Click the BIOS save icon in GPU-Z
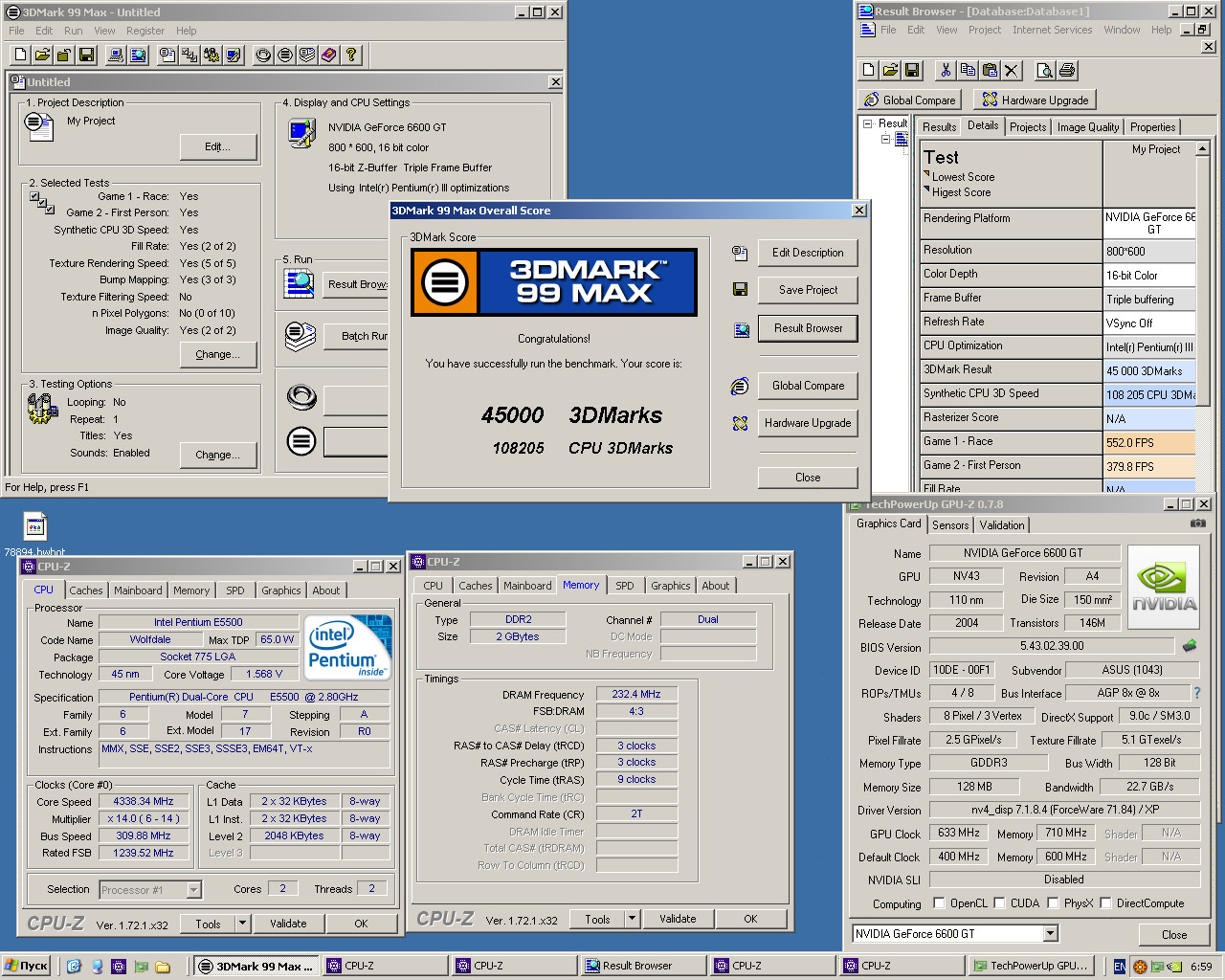 [x=1190, y=646]
